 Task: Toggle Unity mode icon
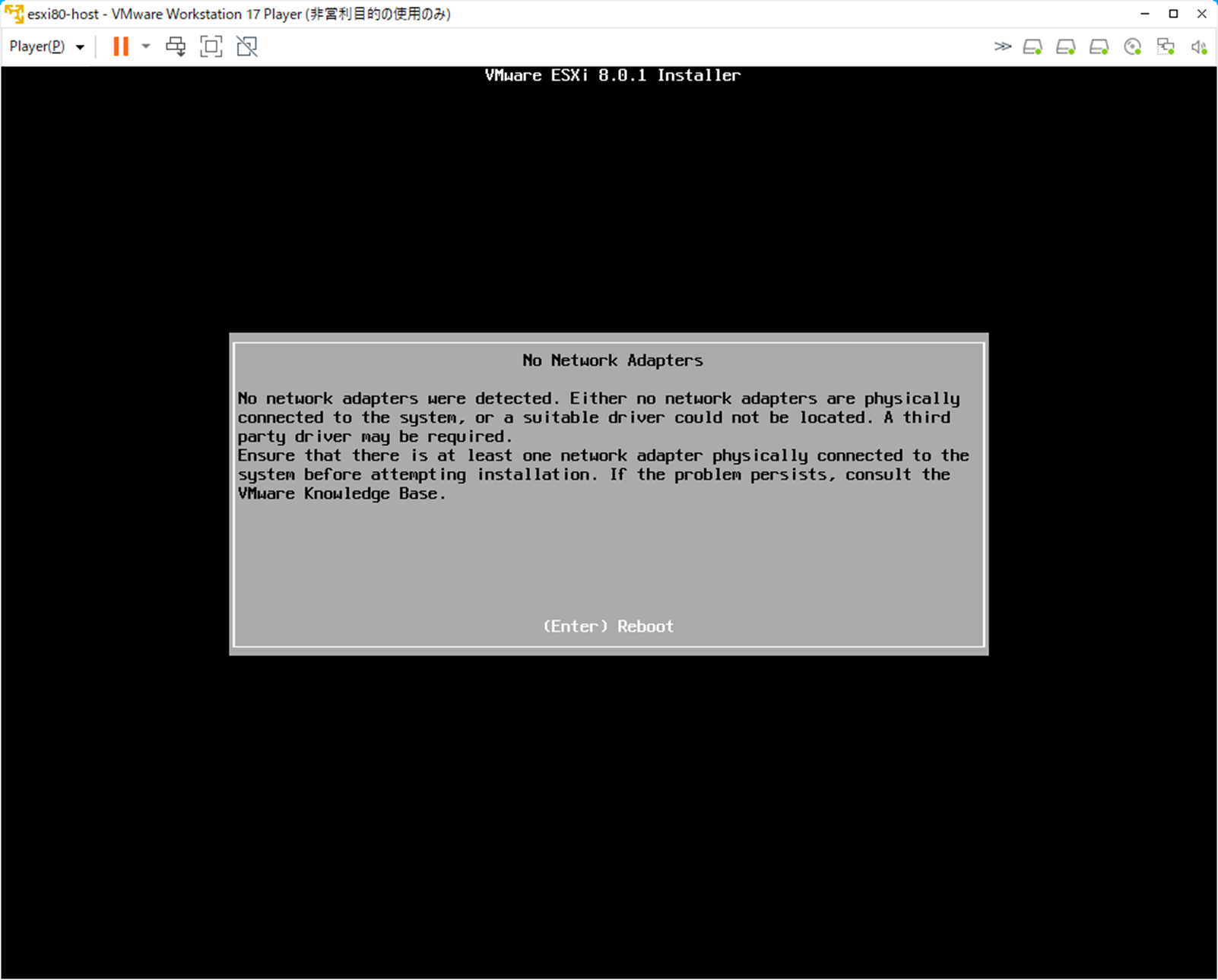247,46
